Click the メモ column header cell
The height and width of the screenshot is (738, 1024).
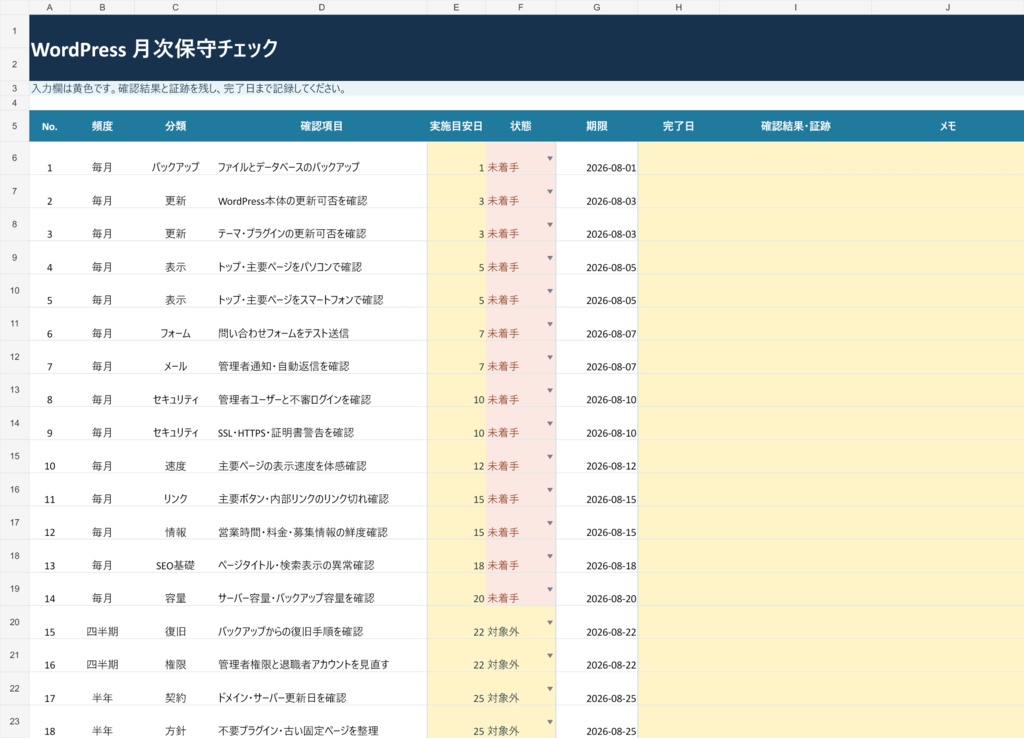(948, 126)
